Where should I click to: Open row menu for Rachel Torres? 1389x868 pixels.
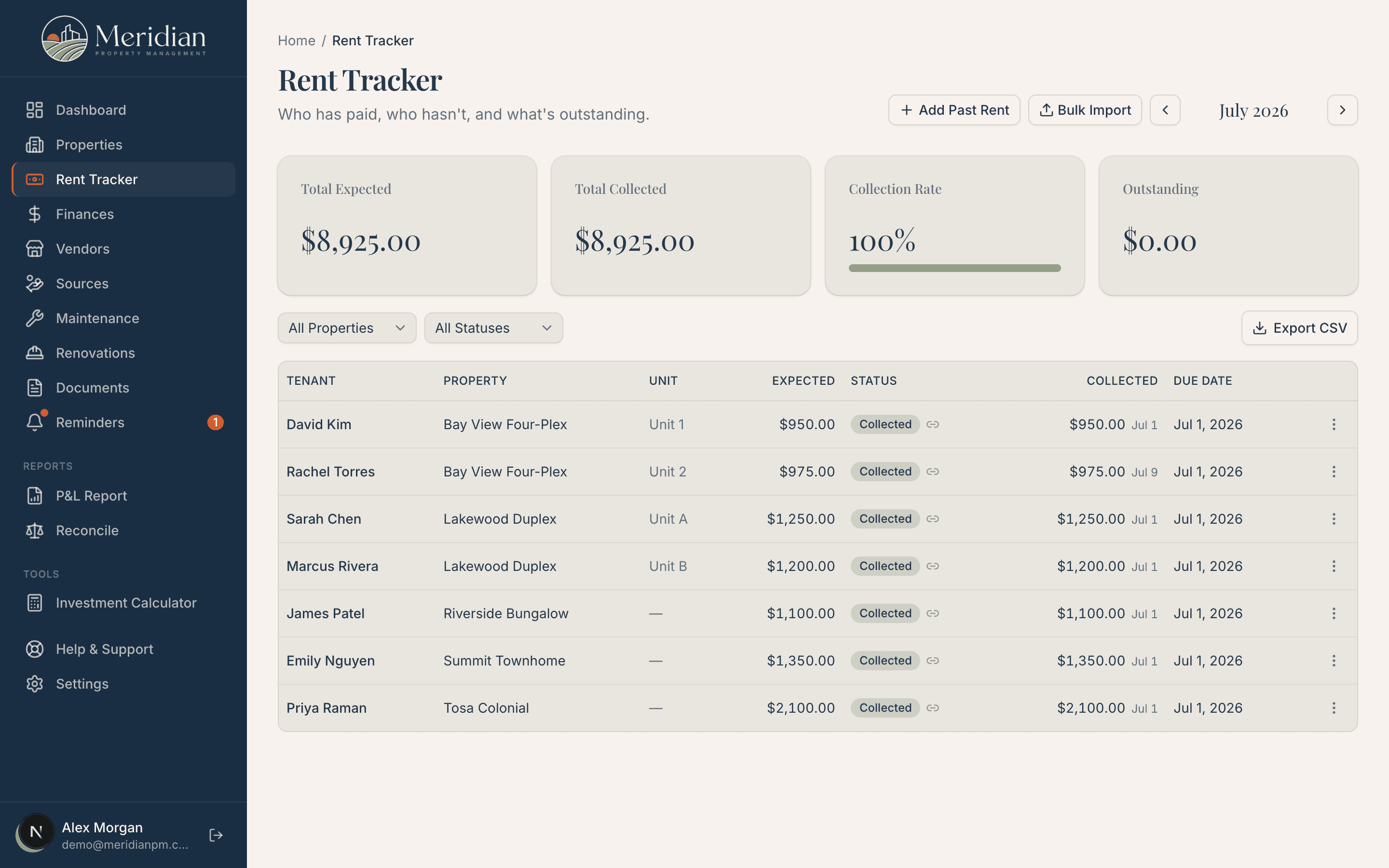[x=1334, y=471]
